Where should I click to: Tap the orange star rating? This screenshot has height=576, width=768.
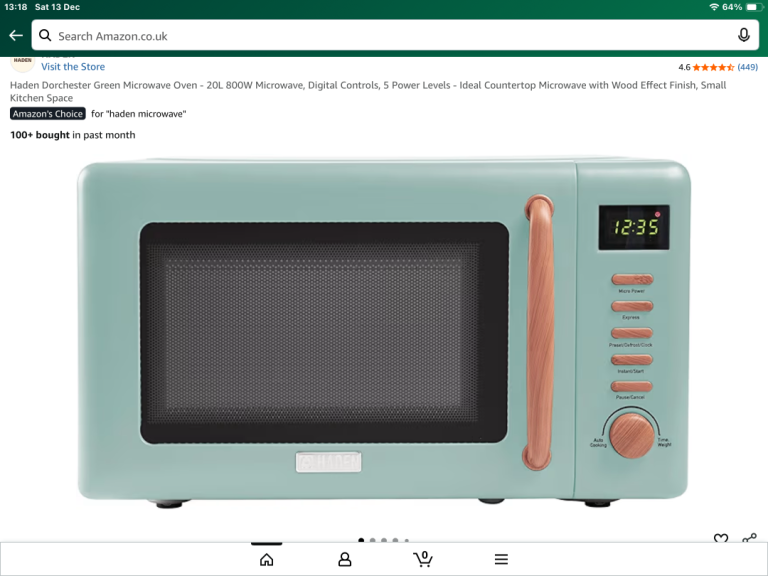tap(713, 67)
